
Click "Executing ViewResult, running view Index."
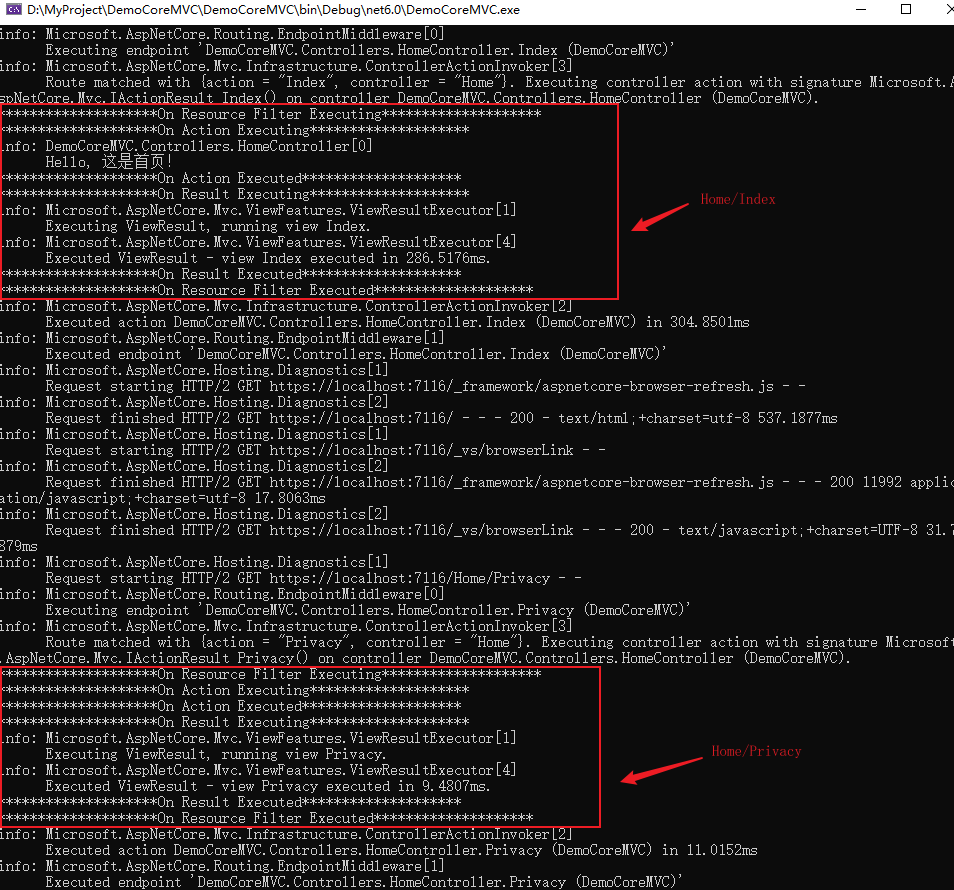[207, 226]
